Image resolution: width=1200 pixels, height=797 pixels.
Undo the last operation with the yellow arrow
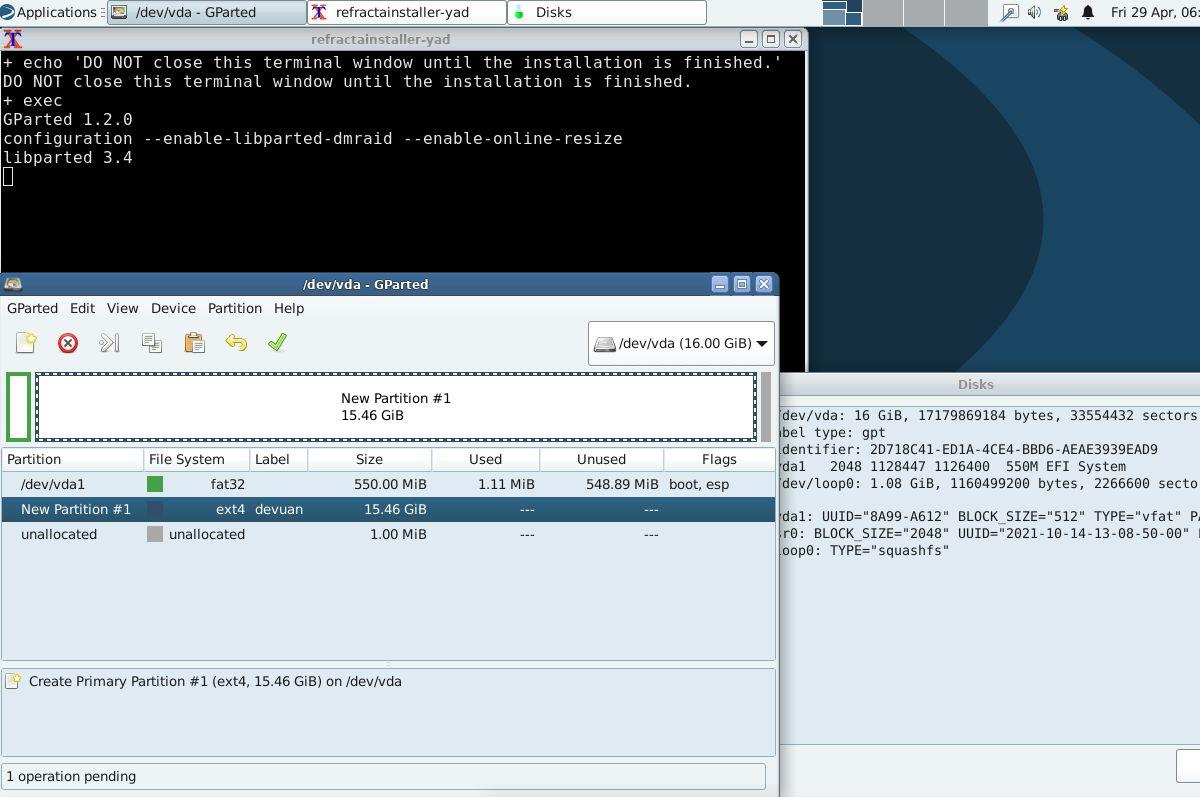click(x=236, y=343)
